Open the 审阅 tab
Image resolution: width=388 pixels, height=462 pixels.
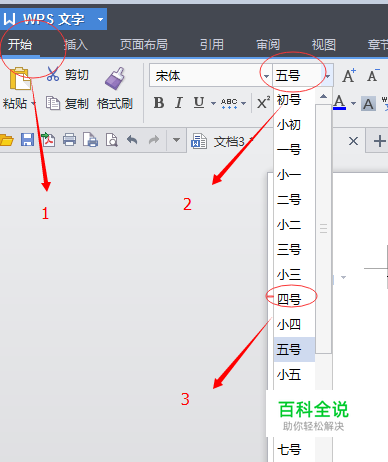point(268,44)
